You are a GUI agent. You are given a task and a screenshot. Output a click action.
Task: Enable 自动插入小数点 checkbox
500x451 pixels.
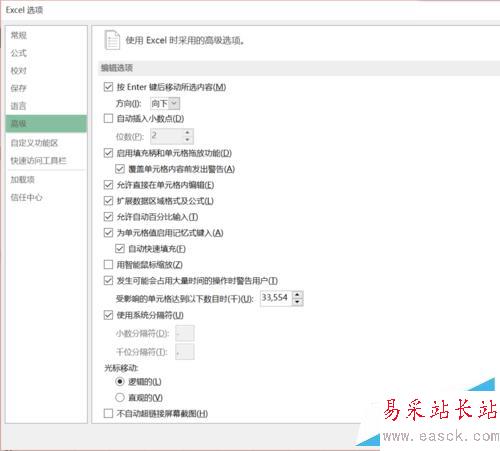(x=108, y=118)
